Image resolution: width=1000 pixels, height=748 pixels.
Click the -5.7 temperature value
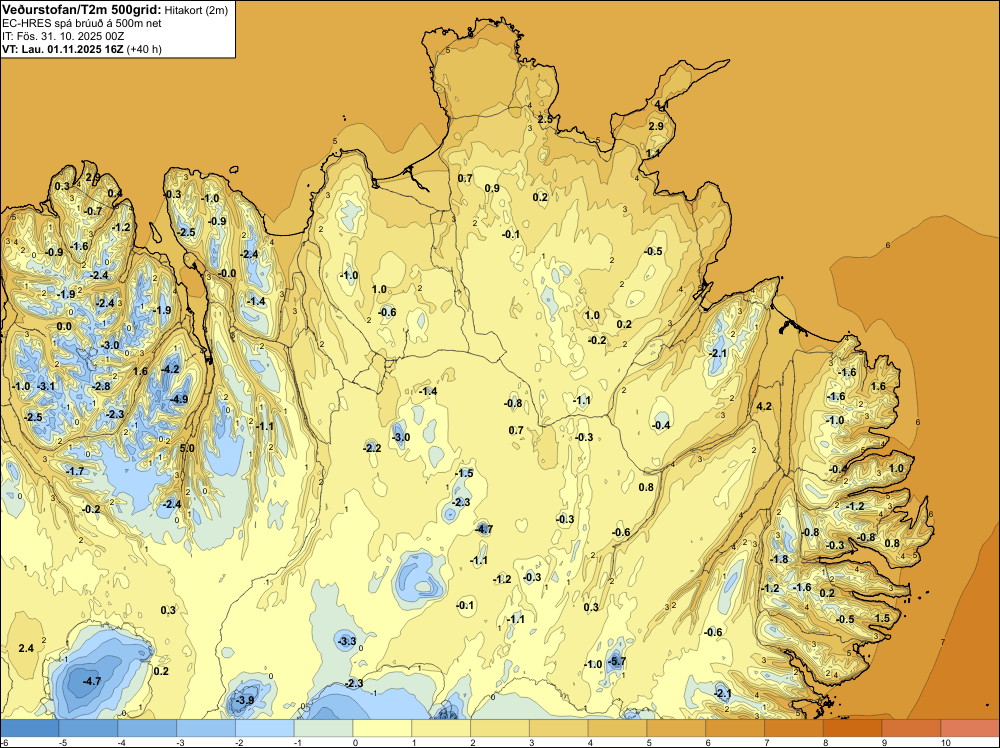coord(617,662)
